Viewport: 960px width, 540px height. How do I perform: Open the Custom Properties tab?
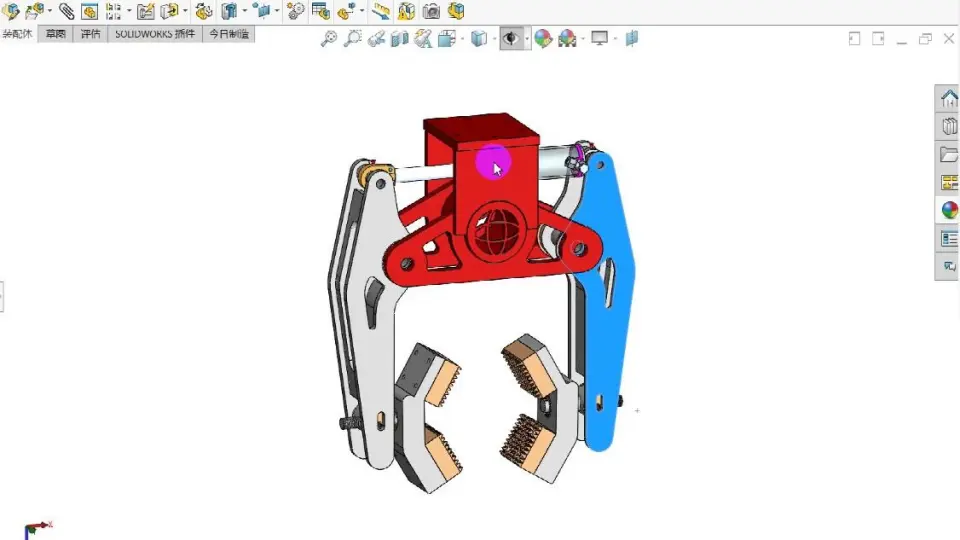[x=948, y=238]
